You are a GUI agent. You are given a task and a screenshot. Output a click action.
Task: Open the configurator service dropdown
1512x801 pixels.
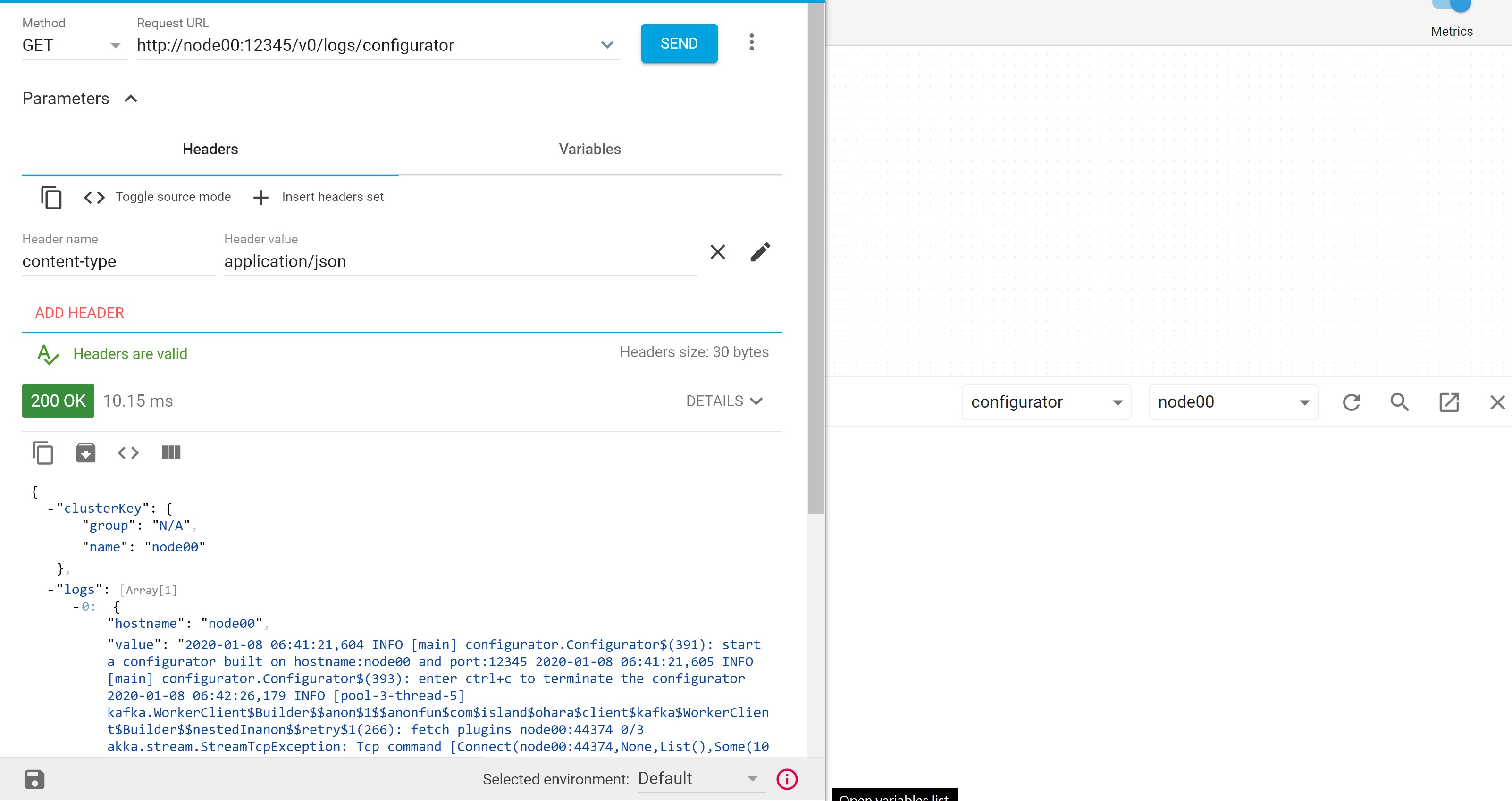tap(1047, 402)
